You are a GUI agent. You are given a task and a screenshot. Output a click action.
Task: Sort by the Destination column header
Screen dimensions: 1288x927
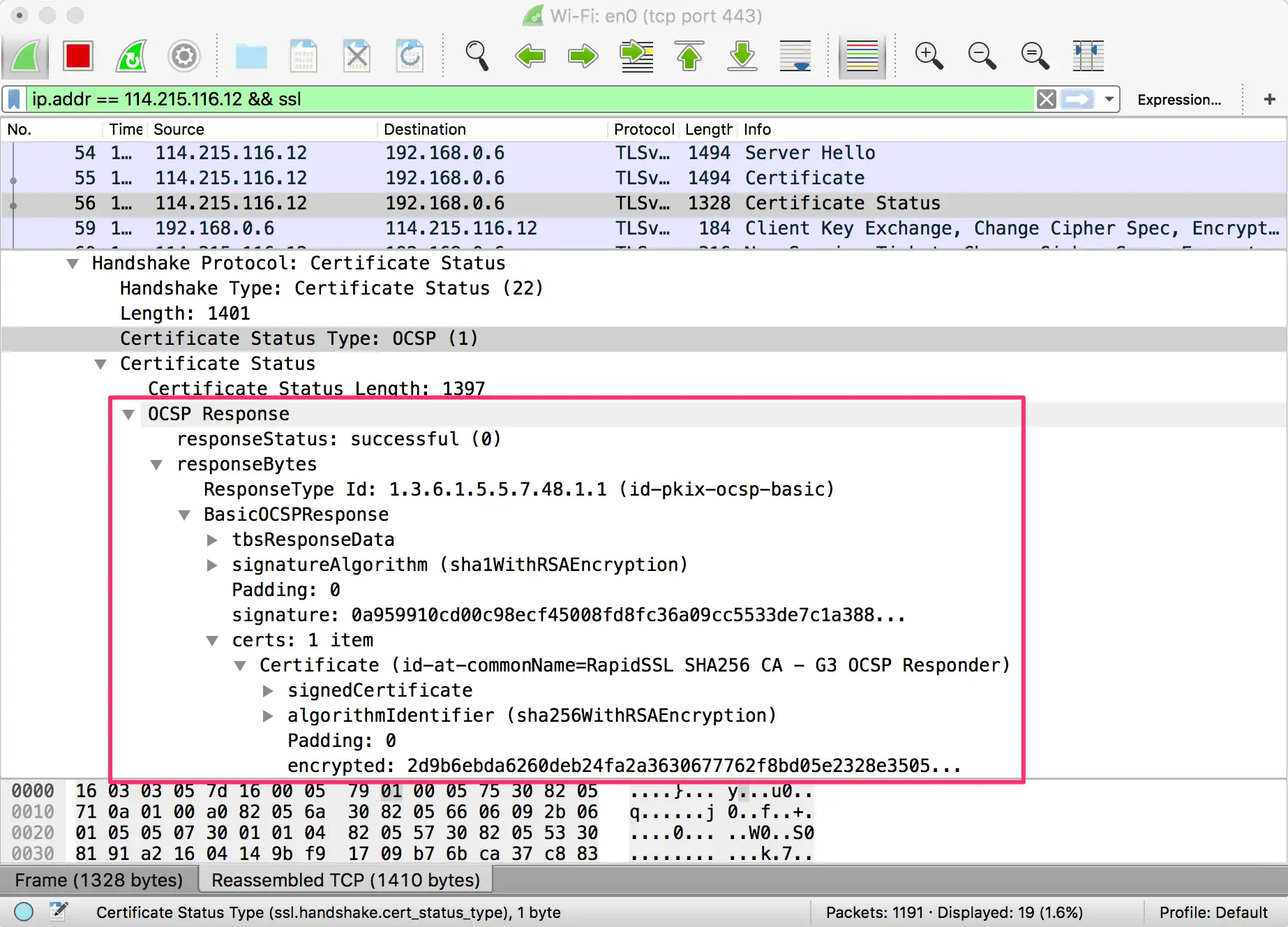point(493,129)
